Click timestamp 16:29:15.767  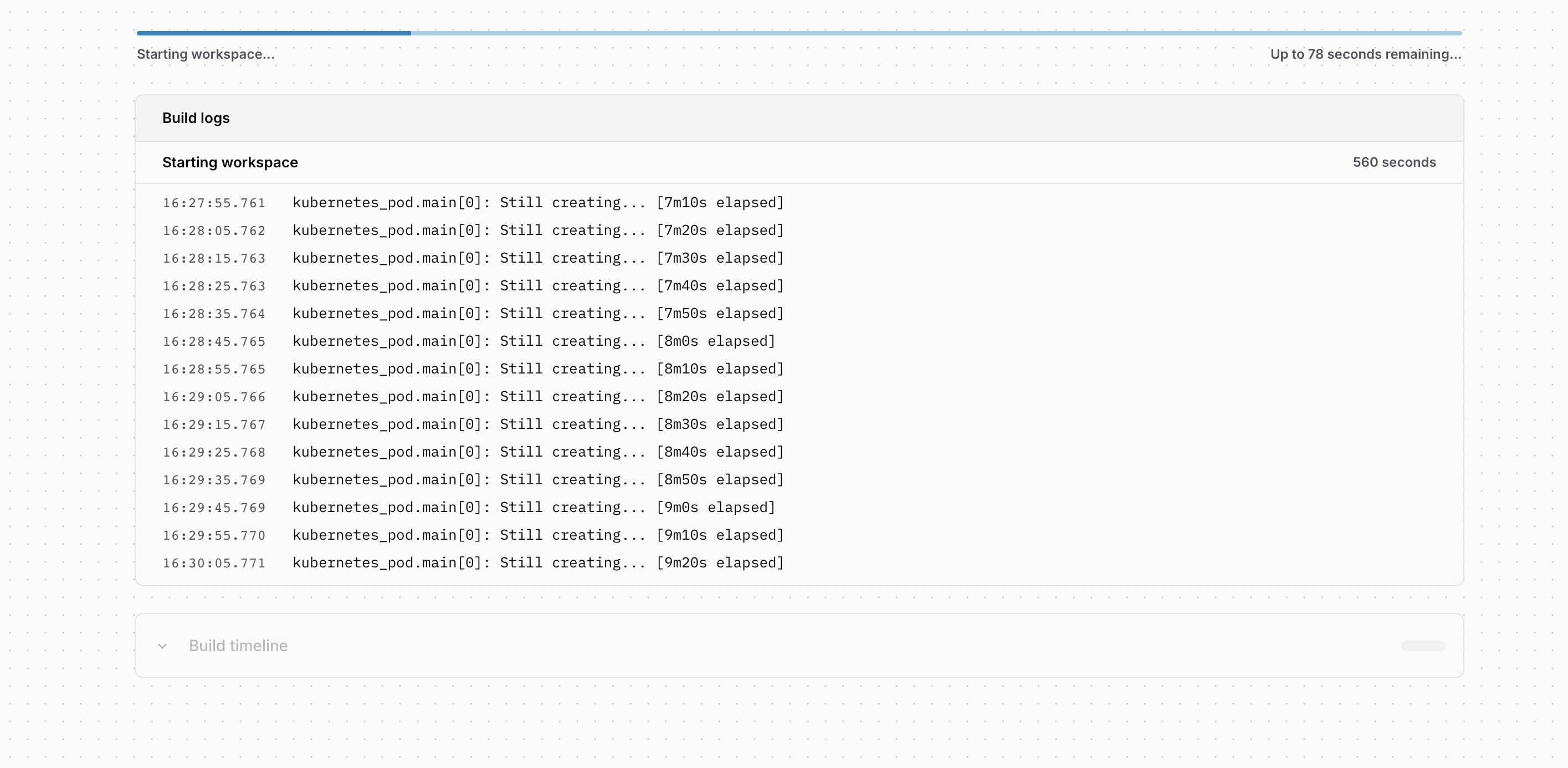214,425
